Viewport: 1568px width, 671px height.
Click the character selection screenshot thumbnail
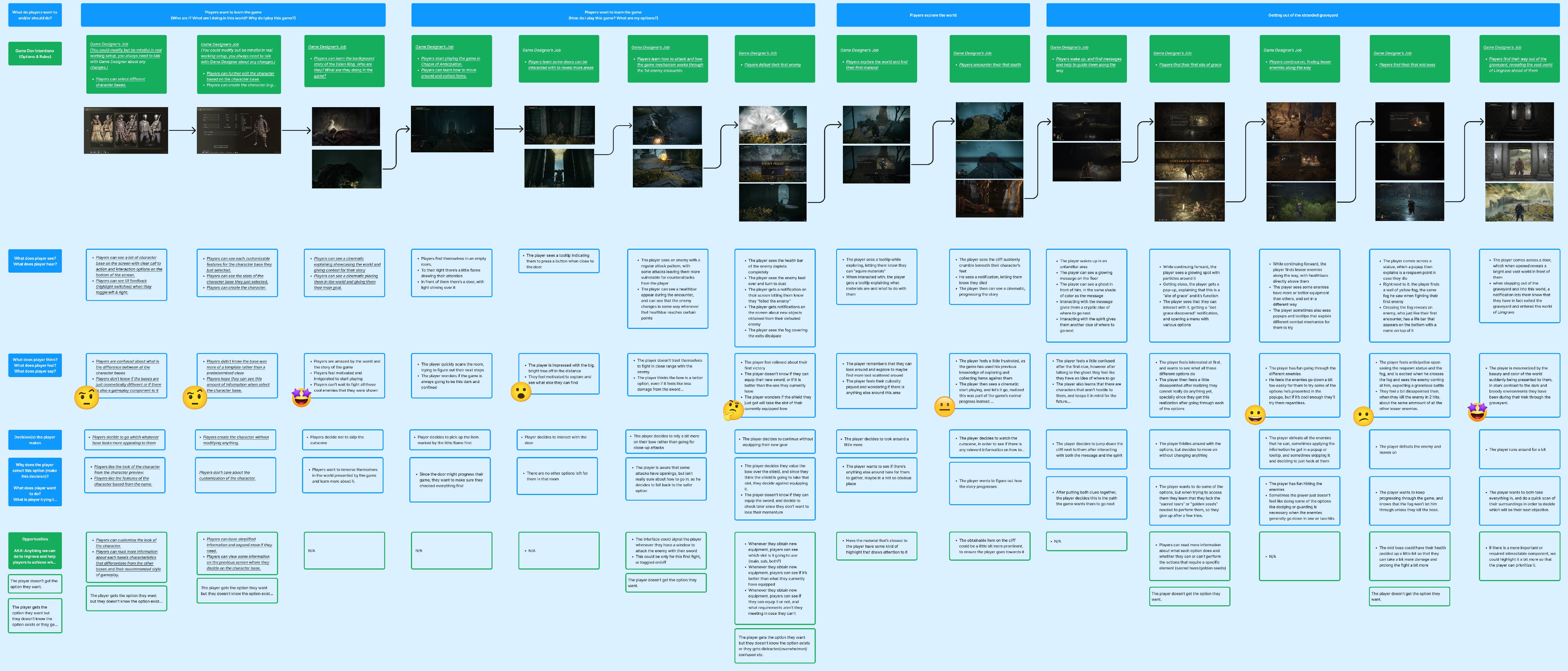pos(126,130)
